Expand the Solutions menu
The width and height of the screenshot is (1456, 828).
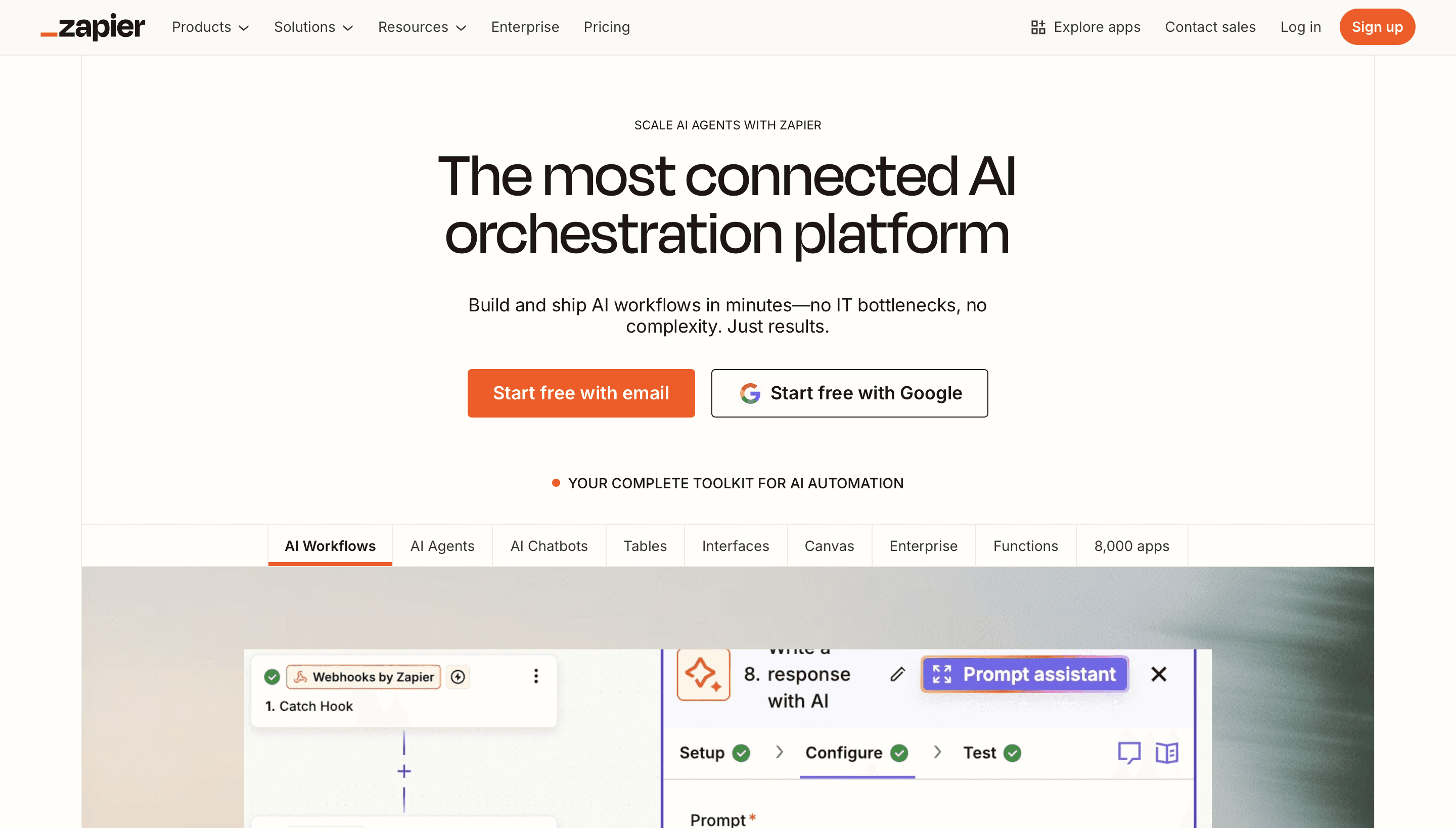tap(313, 27)
